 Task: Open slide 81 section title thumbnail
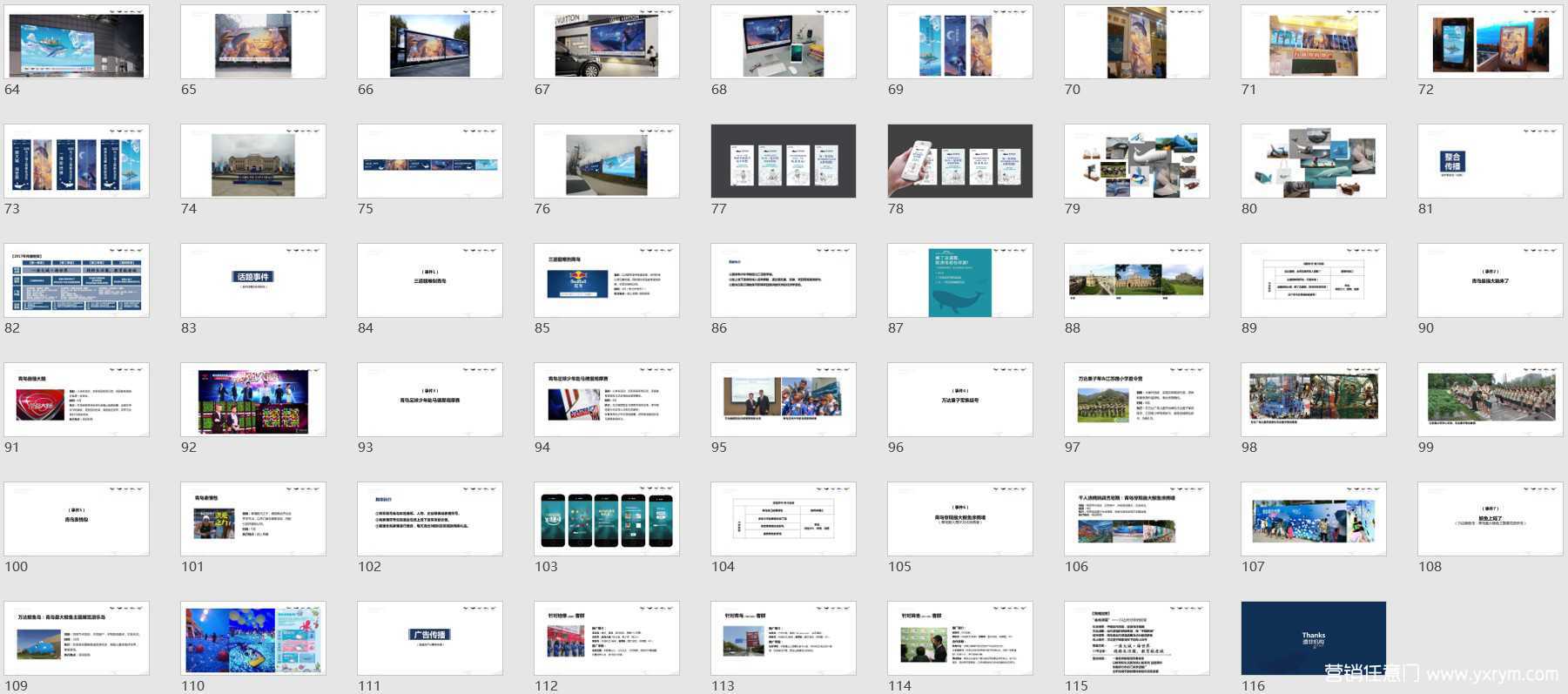coord(1491,161)
